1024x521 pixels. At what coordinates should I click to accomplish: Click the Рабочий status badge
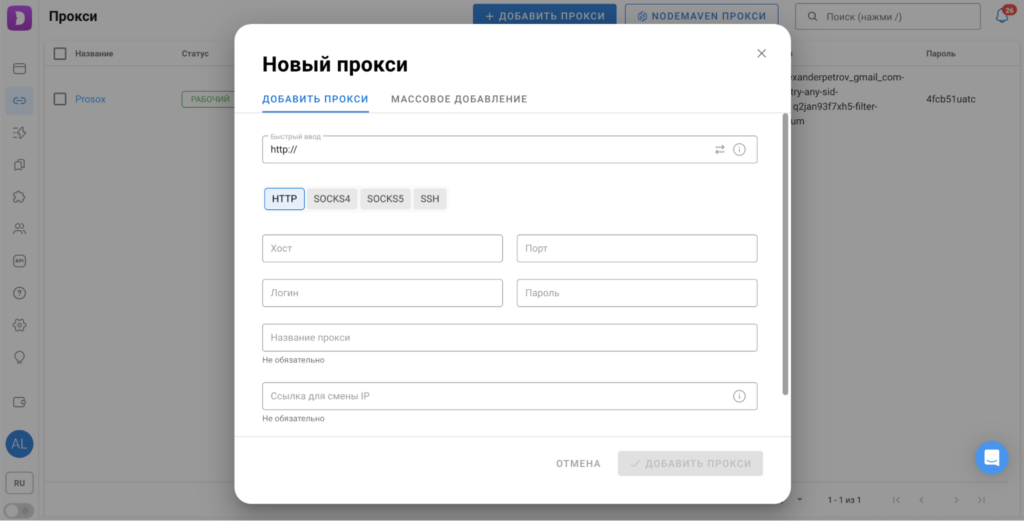click(x=208, y=99)
